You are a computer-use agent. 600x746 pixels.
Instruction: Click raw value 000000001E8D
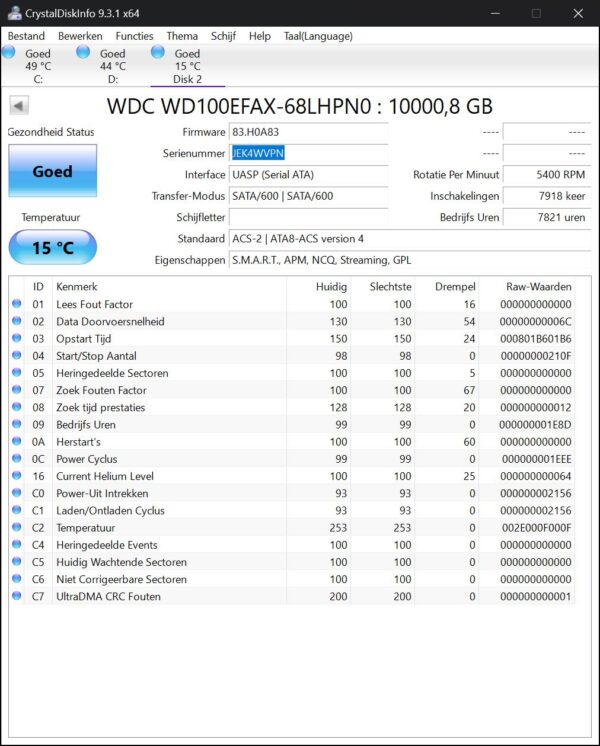click(x=535, y=424)
